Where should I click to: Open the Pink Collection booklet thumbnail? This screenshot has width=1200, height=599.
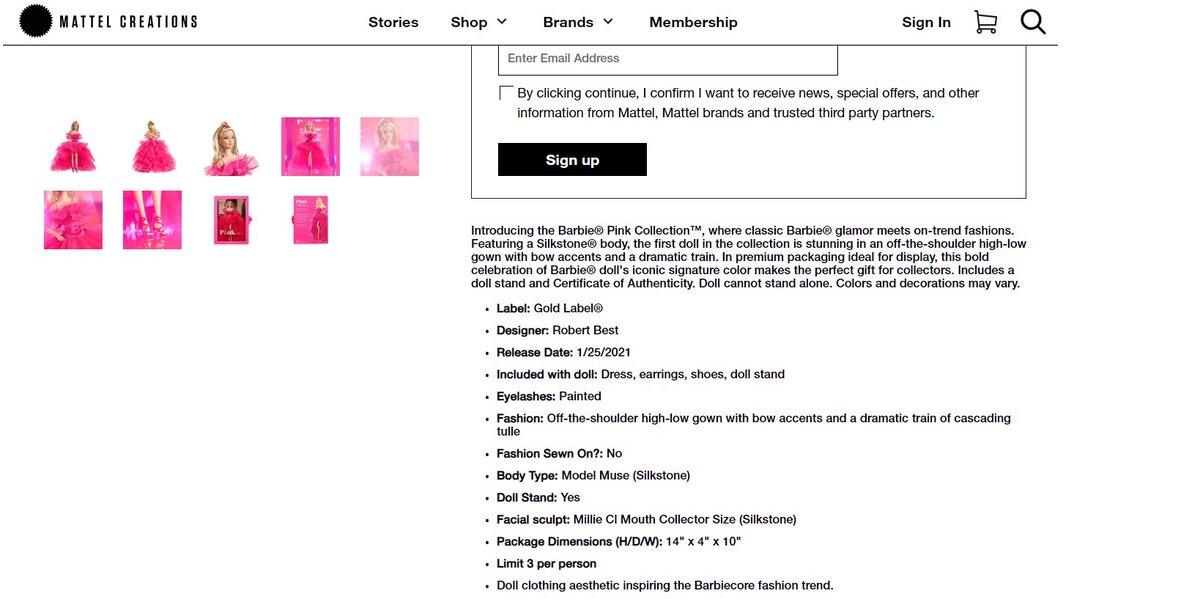point(309,219)
